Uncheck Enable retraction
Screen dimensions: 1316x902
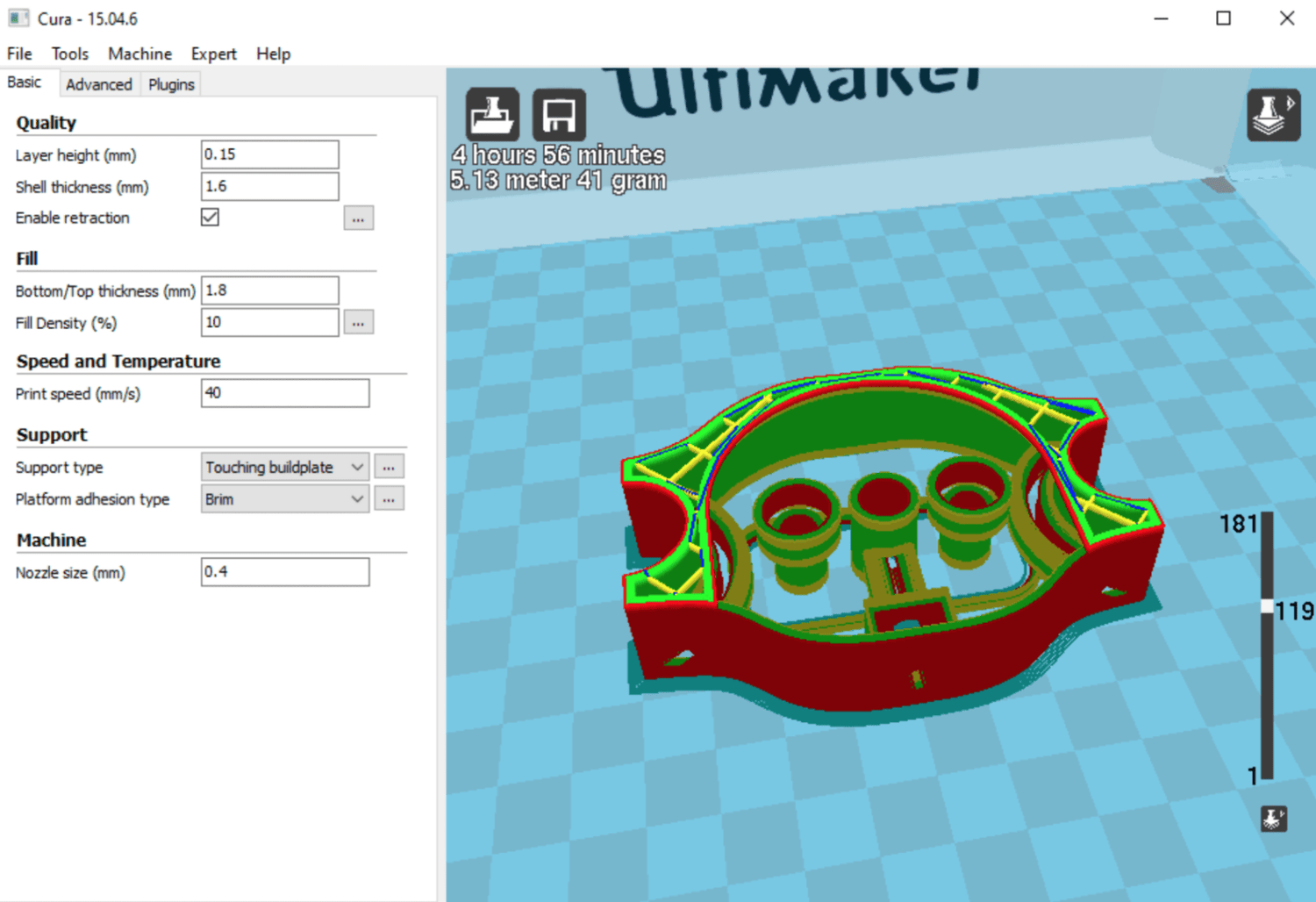coord(210,217)
